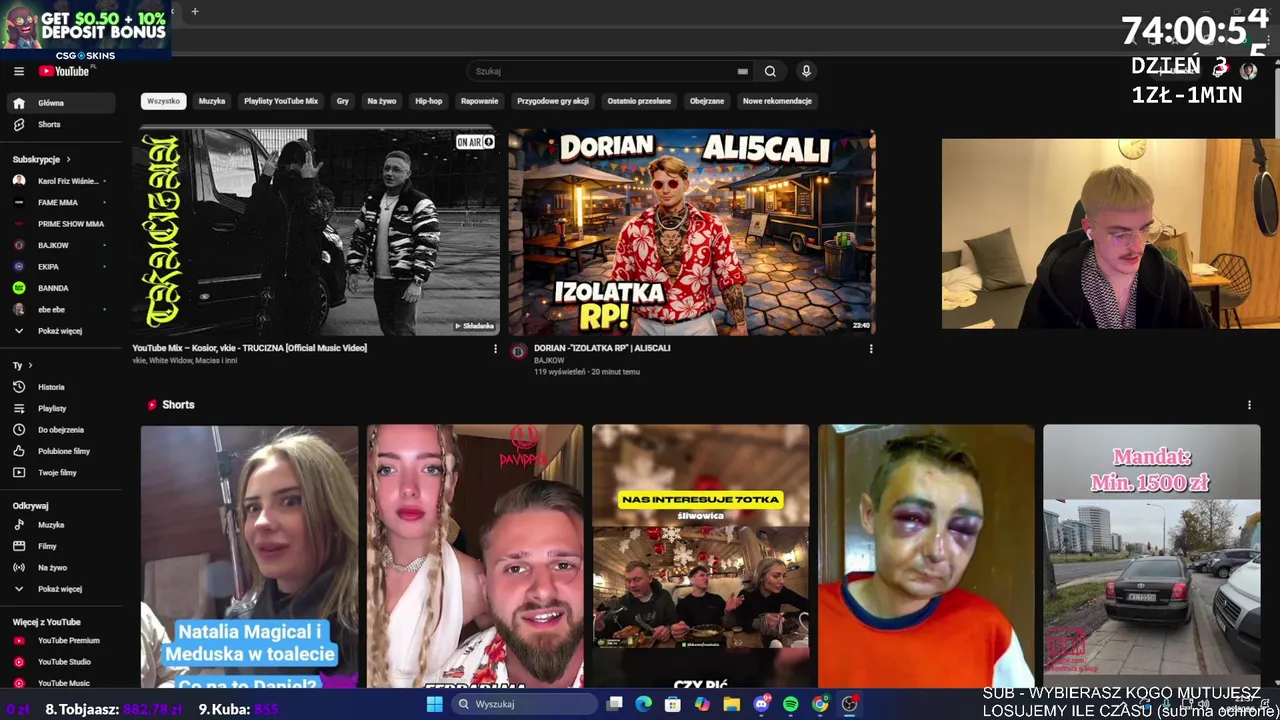Select the Gry filter chip
1280x720 pixels.
[x=343, y=101]
